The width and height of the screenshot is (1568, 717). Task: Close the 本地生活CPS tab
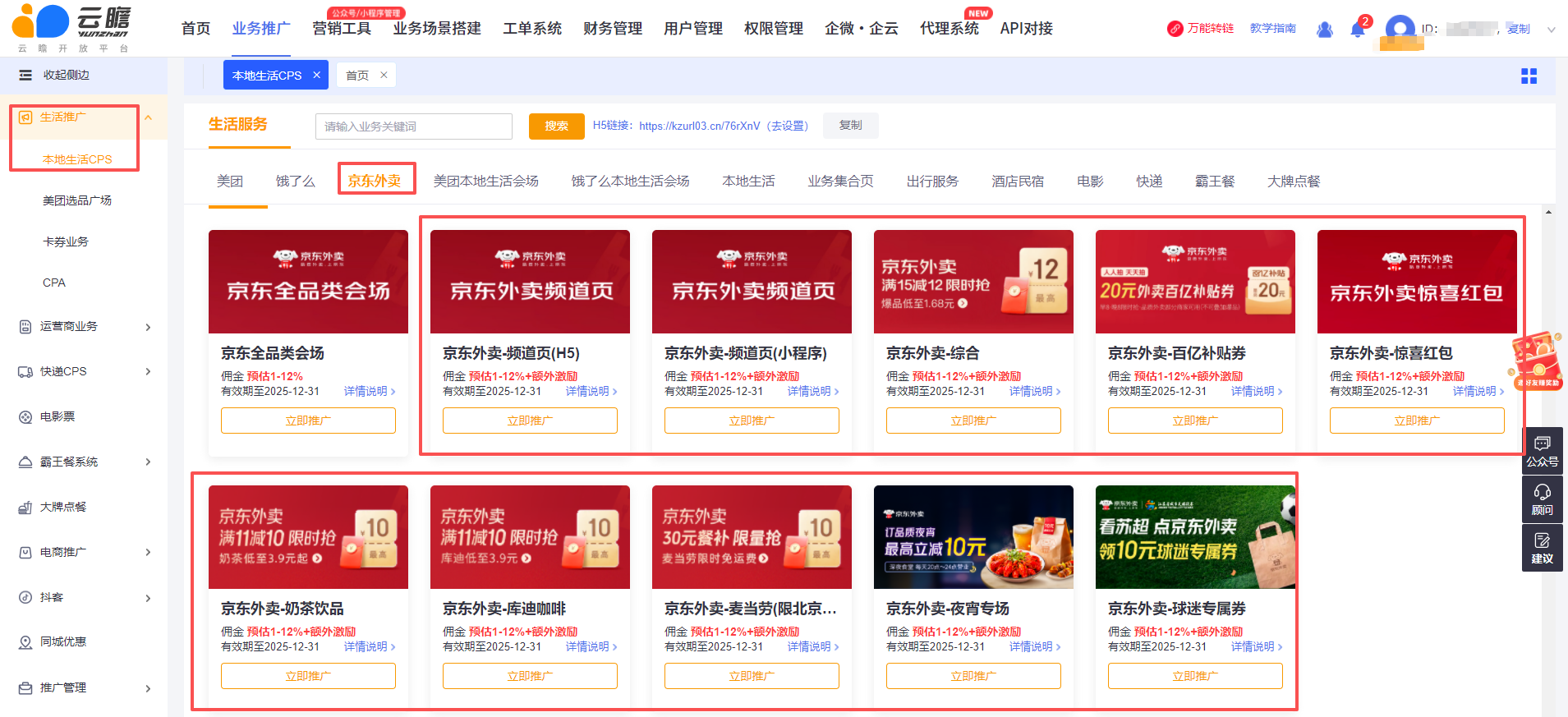point(316,75)
